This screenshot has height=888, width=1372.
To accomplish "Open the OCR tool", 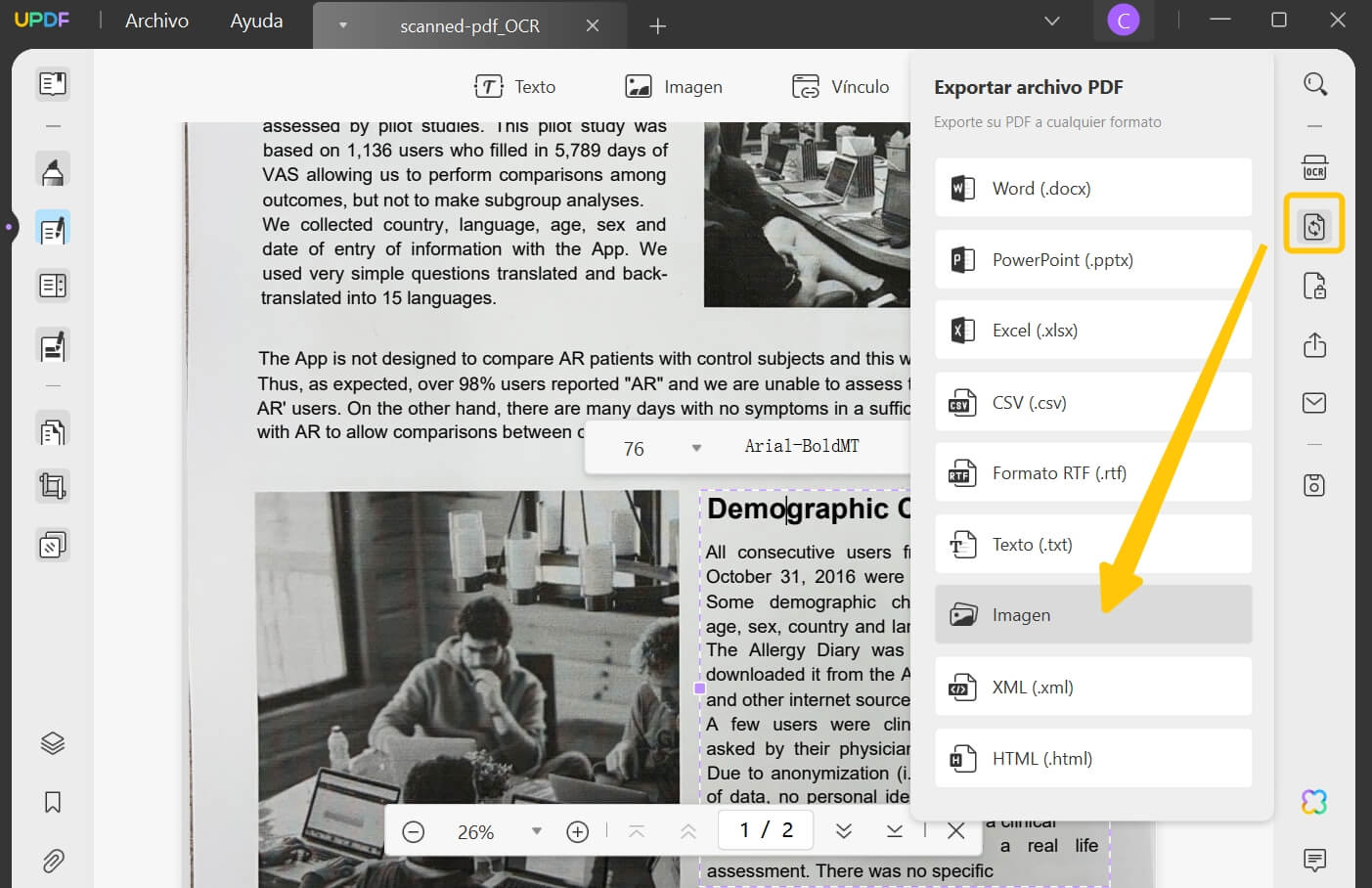I will pyautogui.click(x=1314, y=166).
